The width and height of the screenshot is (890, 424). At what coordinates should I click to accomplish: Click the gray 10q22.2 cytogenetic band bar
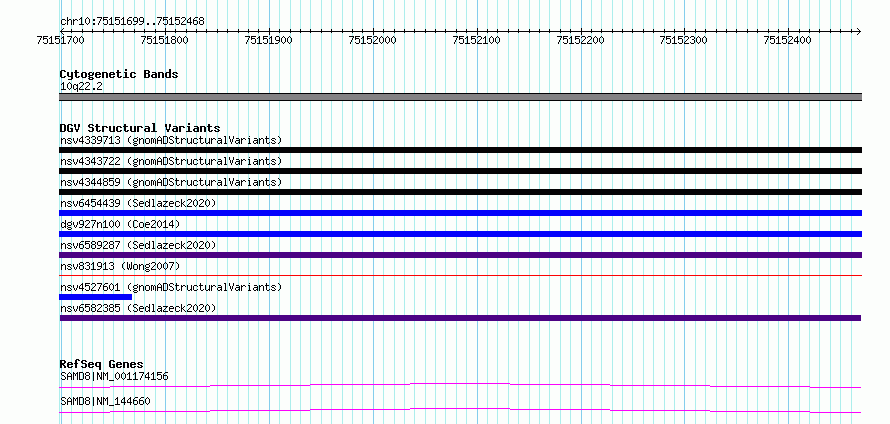coord(460,97)
